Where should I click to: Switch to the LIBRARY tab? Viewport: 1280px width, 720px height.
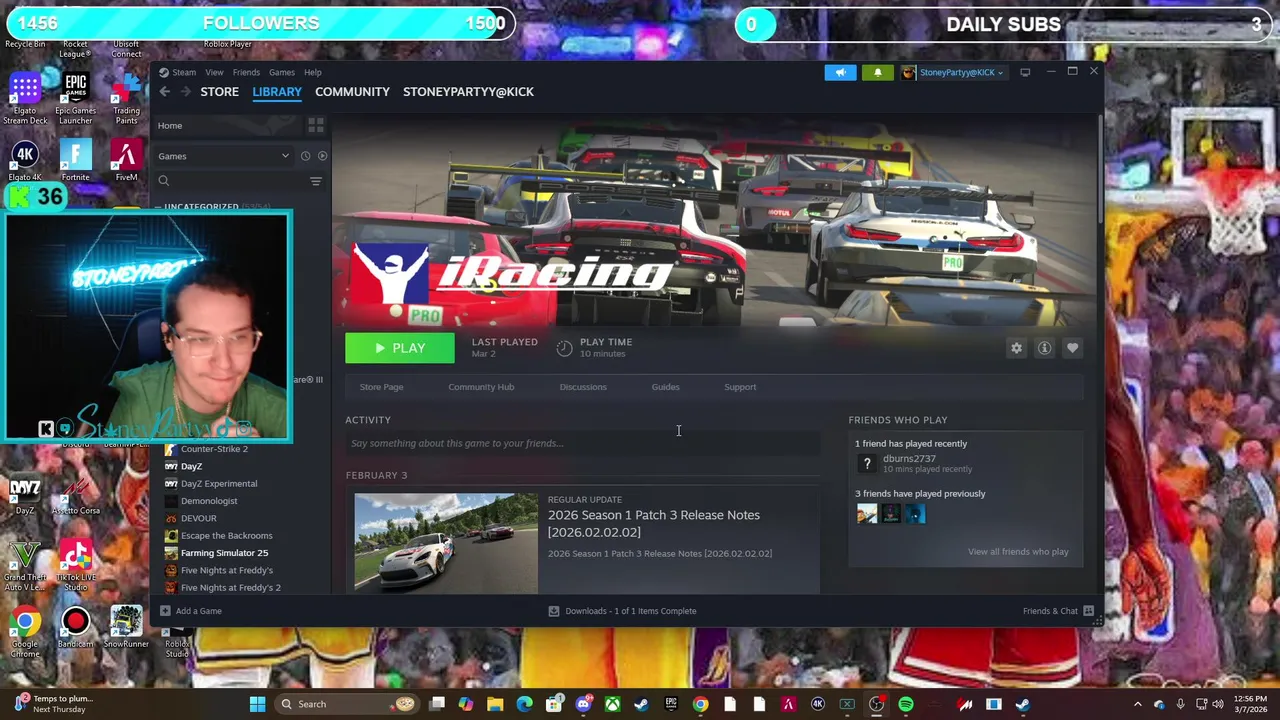tap(277, 92)
